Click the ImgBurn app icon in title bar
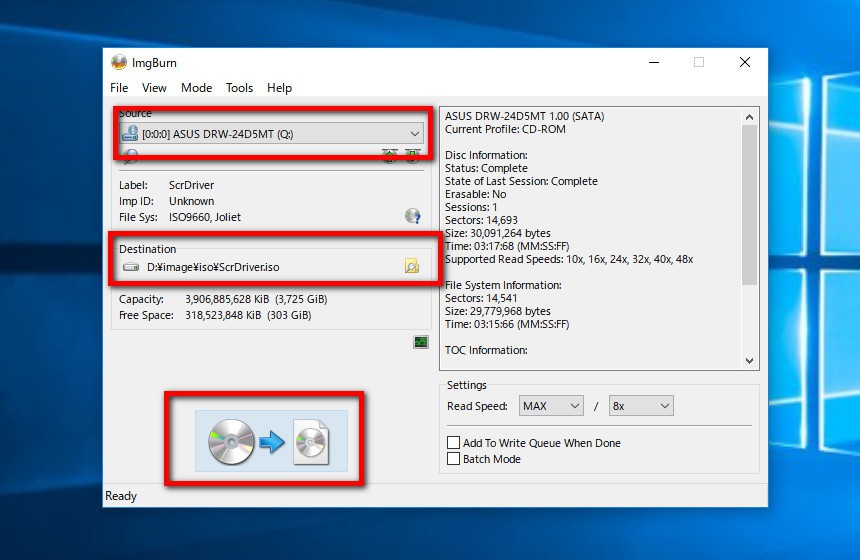Screen dimensions: 860x560 [119, 62]
